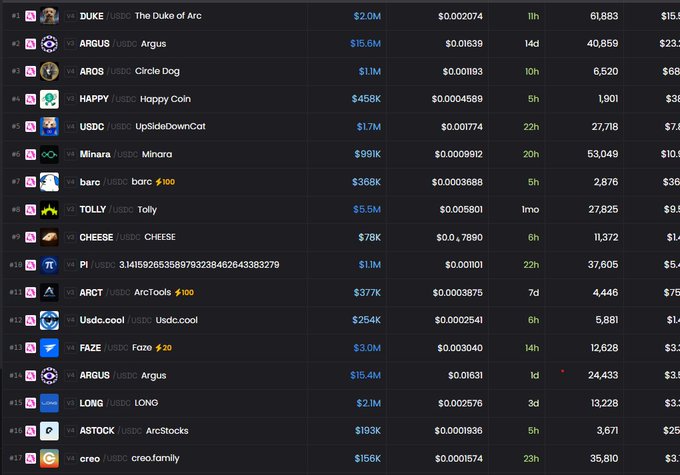Click the pink DEX icon in DUKE row
The height and width of the screenshot is (475, 680).
[30, 16]
